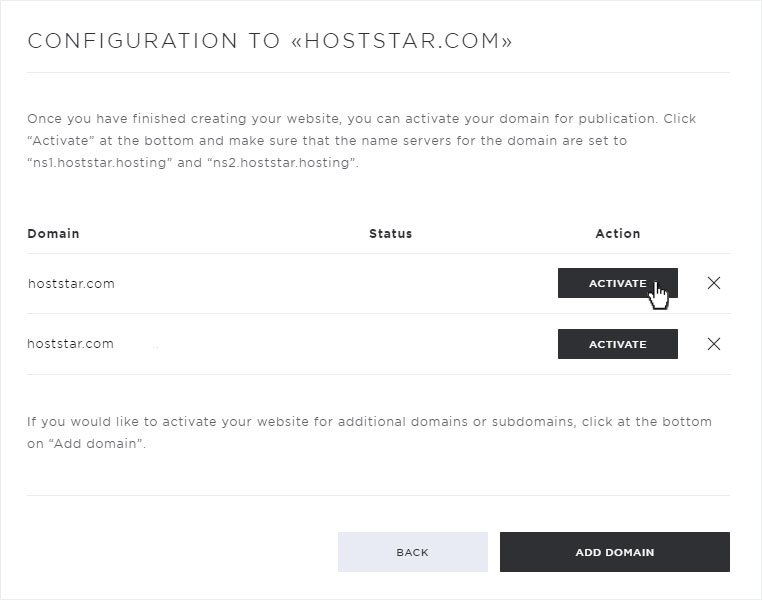Click the Status column header
This screenshot has height=600, width=762.
(391, 234)
